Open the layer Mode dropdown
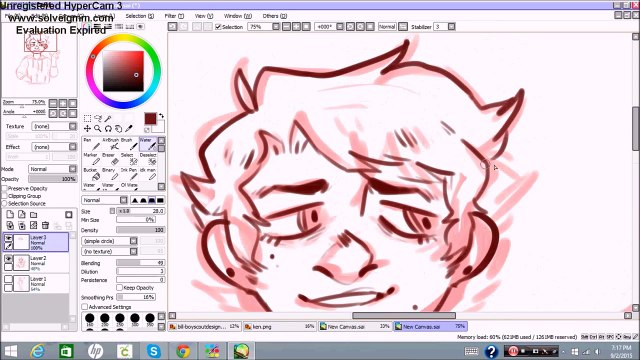This screenshot has height=360, width=640. (x=53, y=169)
